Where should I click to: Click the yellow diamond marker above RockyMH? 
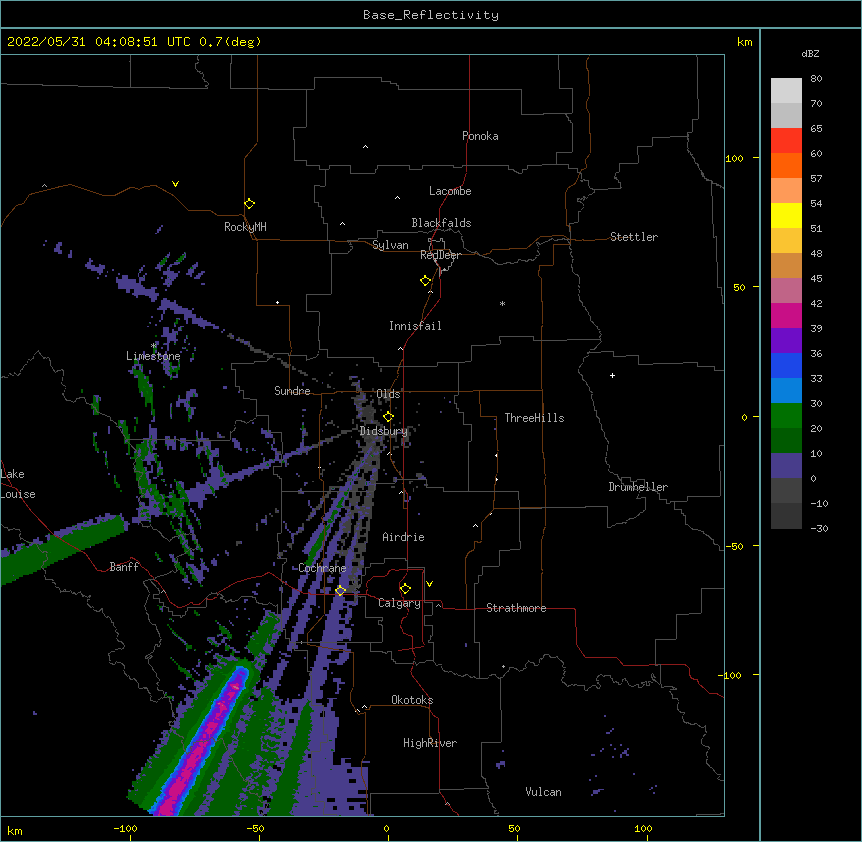(250, 203)
